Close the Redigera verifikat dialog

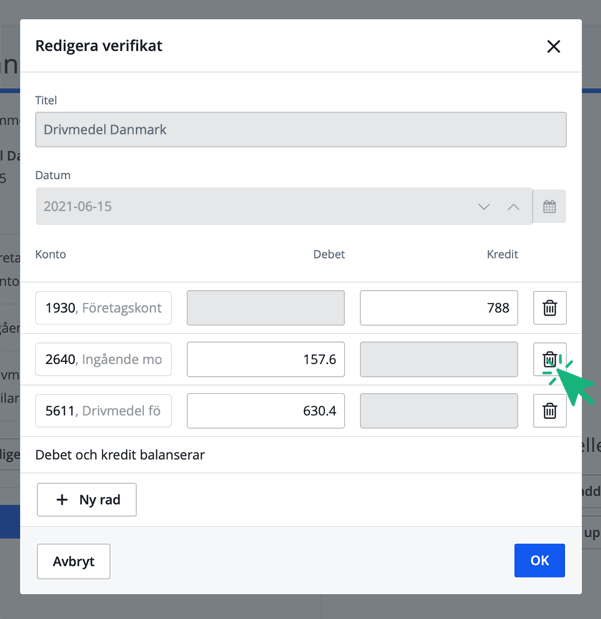[553, 46]
